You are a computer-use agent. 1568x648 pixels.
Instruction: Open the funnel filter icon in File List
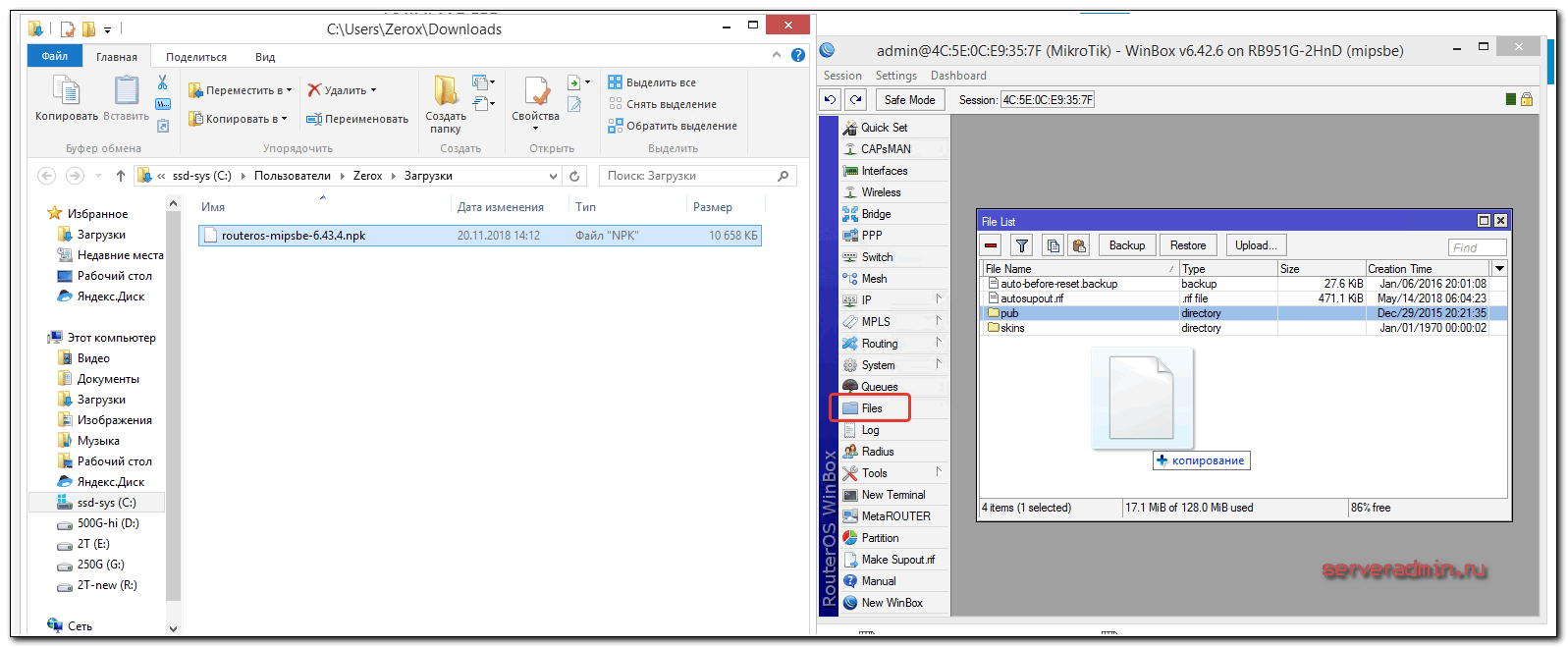click(x=1022, y=245)
